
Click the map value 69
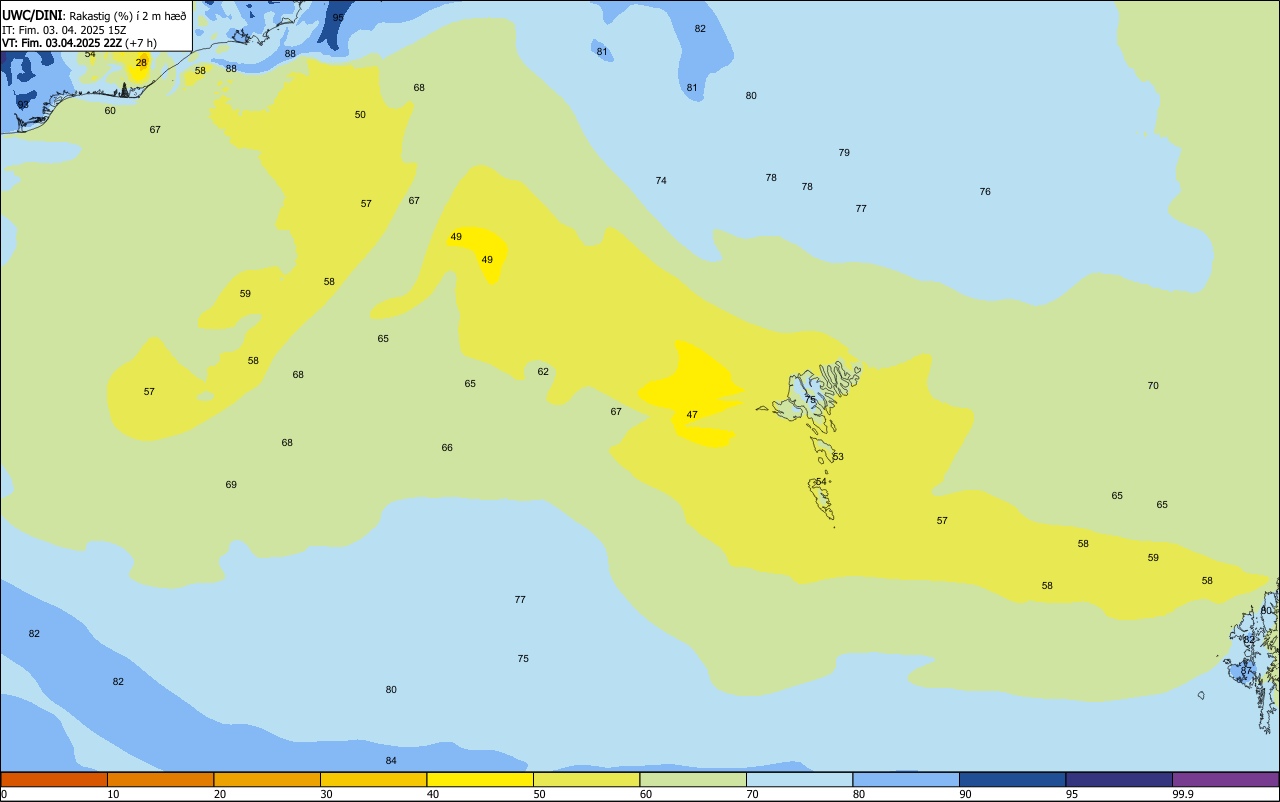point(231,485)
